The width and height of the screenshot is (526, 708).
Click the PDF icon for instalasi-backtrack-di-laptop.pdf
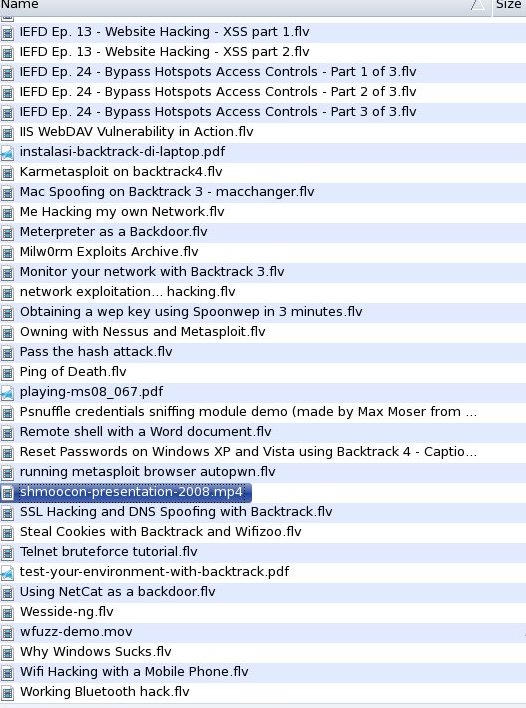point(7,153)
